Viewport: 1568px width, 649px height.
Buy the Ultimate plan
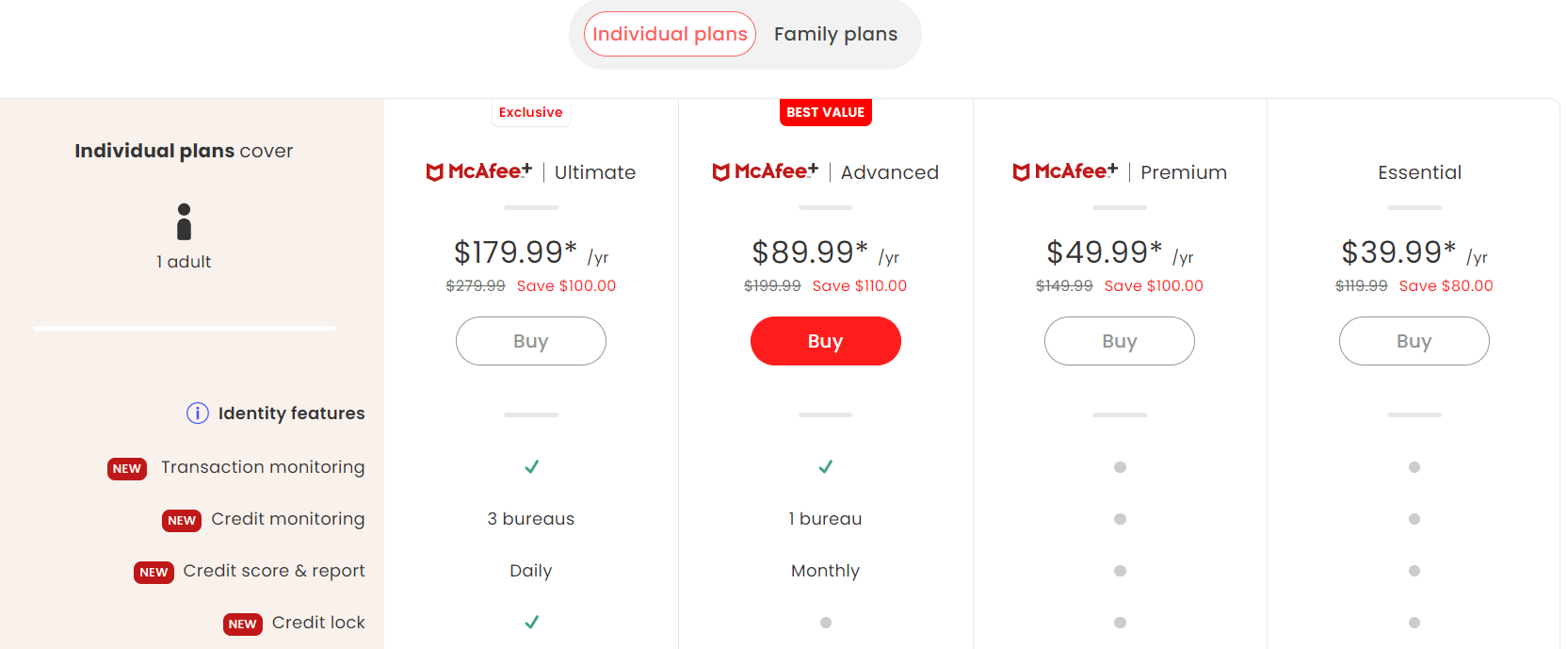tap(531, 341)
